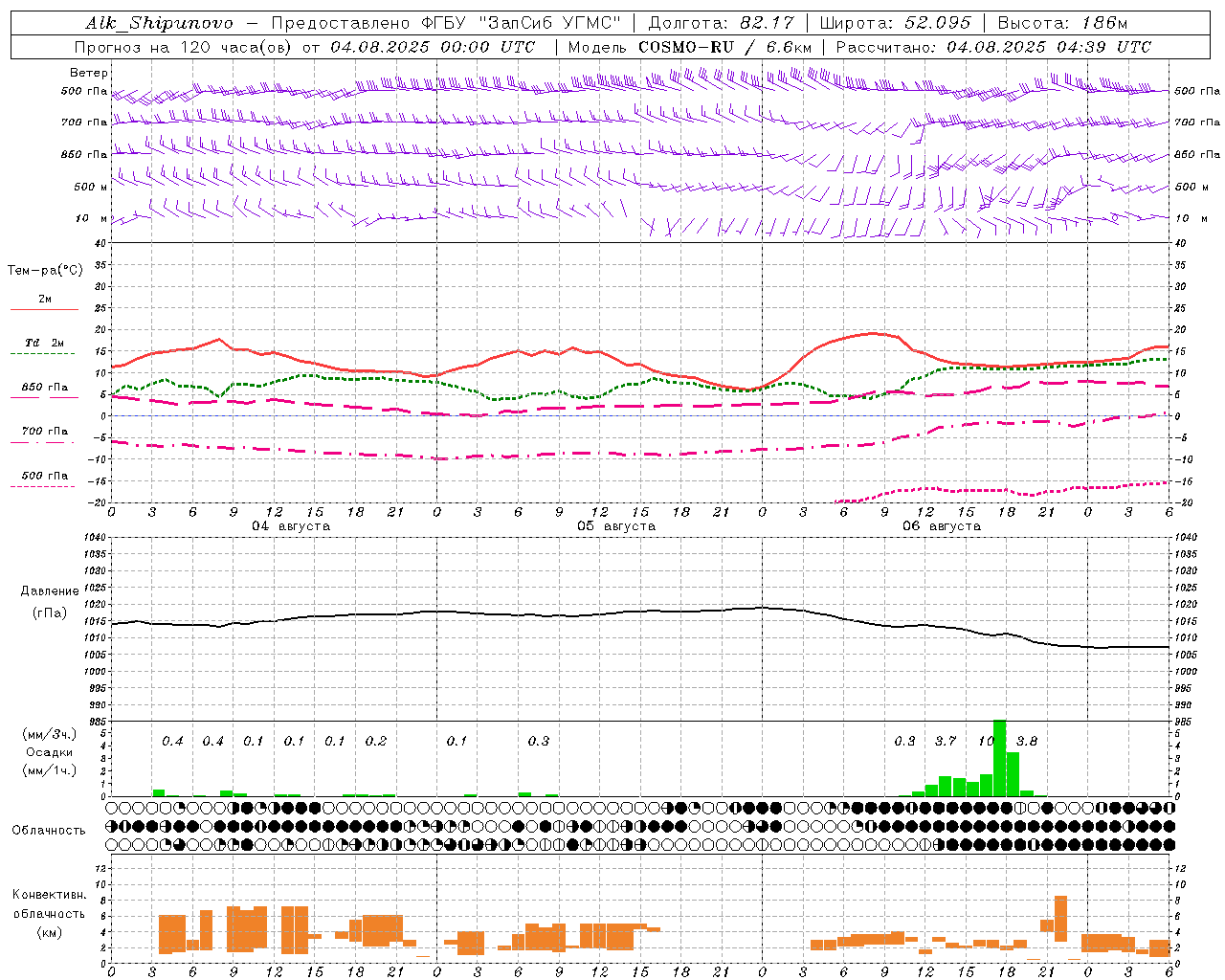Viewport: 1225px width, 980px height.
Task: Click the Конвективн. panel label
Action: (x=49, y=895)
